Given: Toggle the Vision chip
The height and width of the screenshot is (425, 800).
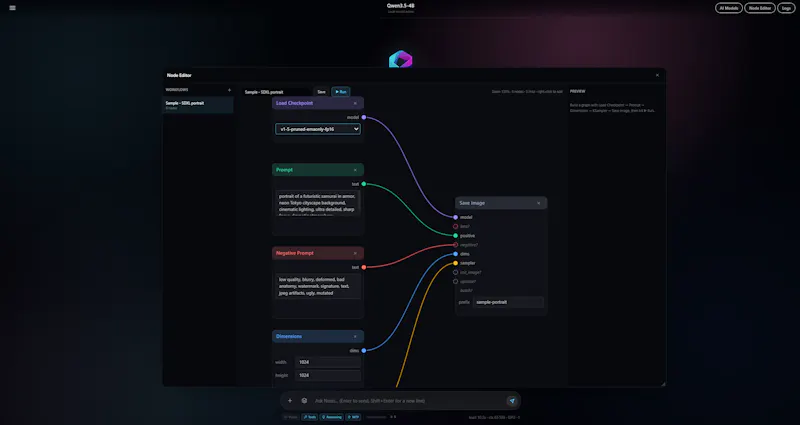Looking at the screenshot, I should 291,417.
